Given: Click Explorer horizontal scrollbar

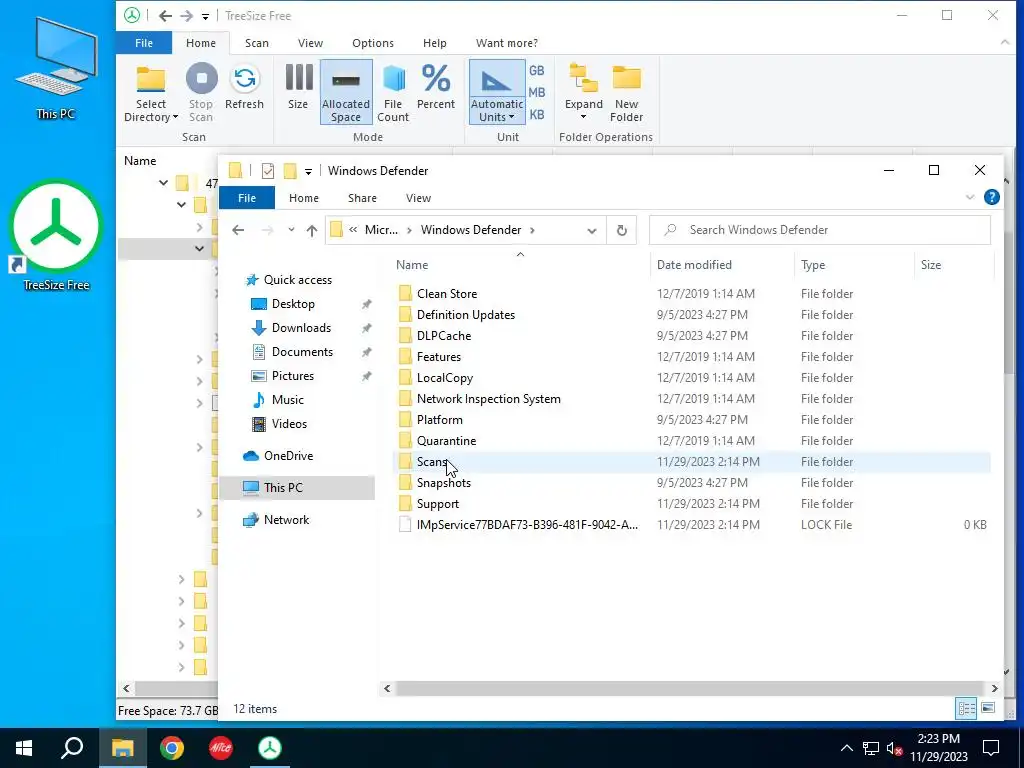Looking at the screenshot, I should [x=690, y=688].
